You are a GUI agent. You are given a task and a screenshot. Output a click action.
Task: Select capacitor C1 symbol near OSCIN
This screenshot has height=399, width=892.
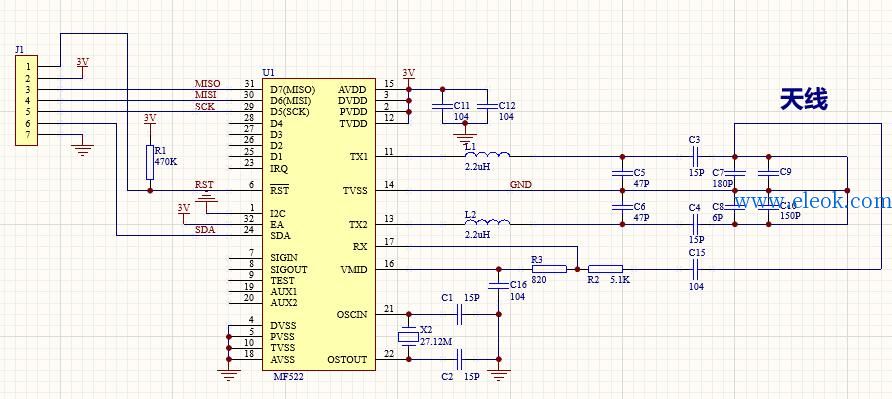[460, 314]
